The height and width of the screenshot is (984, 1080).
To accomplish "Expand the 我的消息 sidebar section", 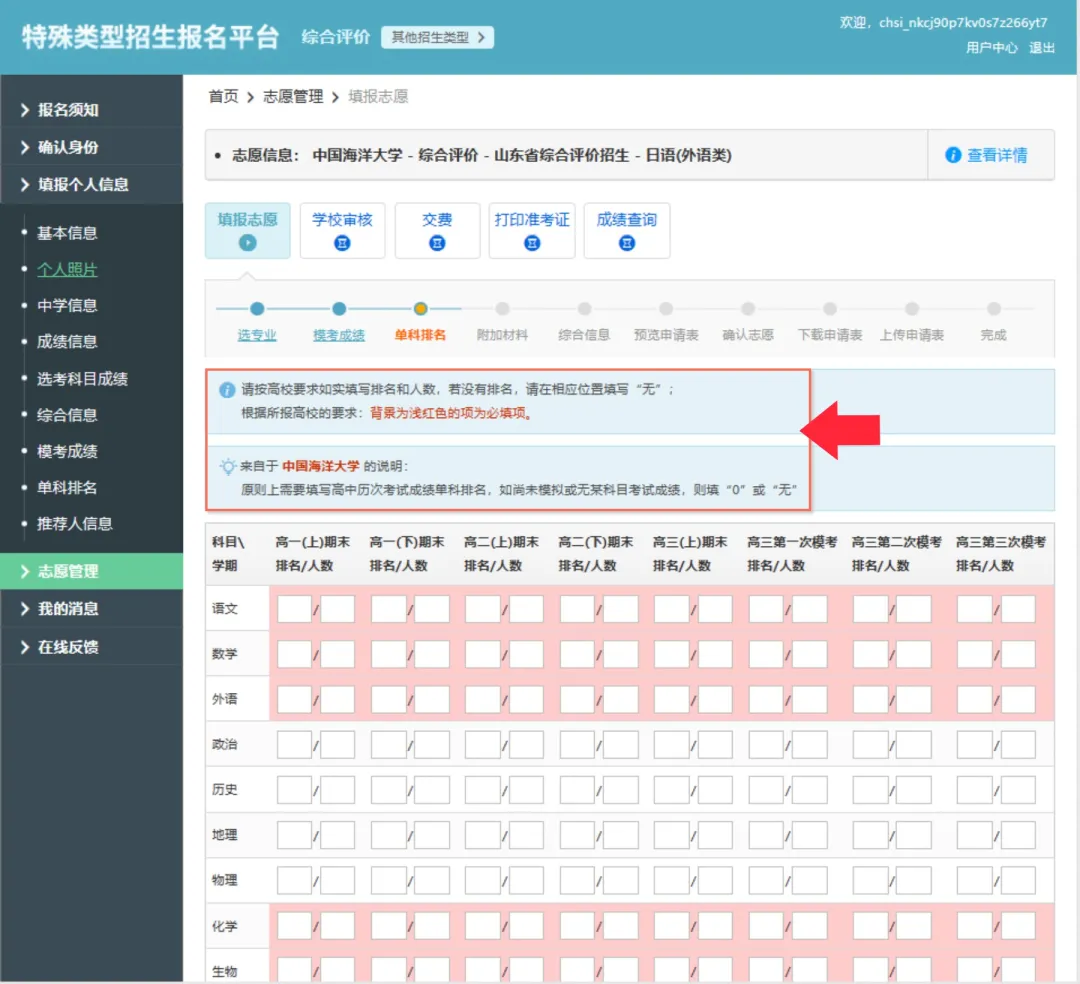I will 92,609.
